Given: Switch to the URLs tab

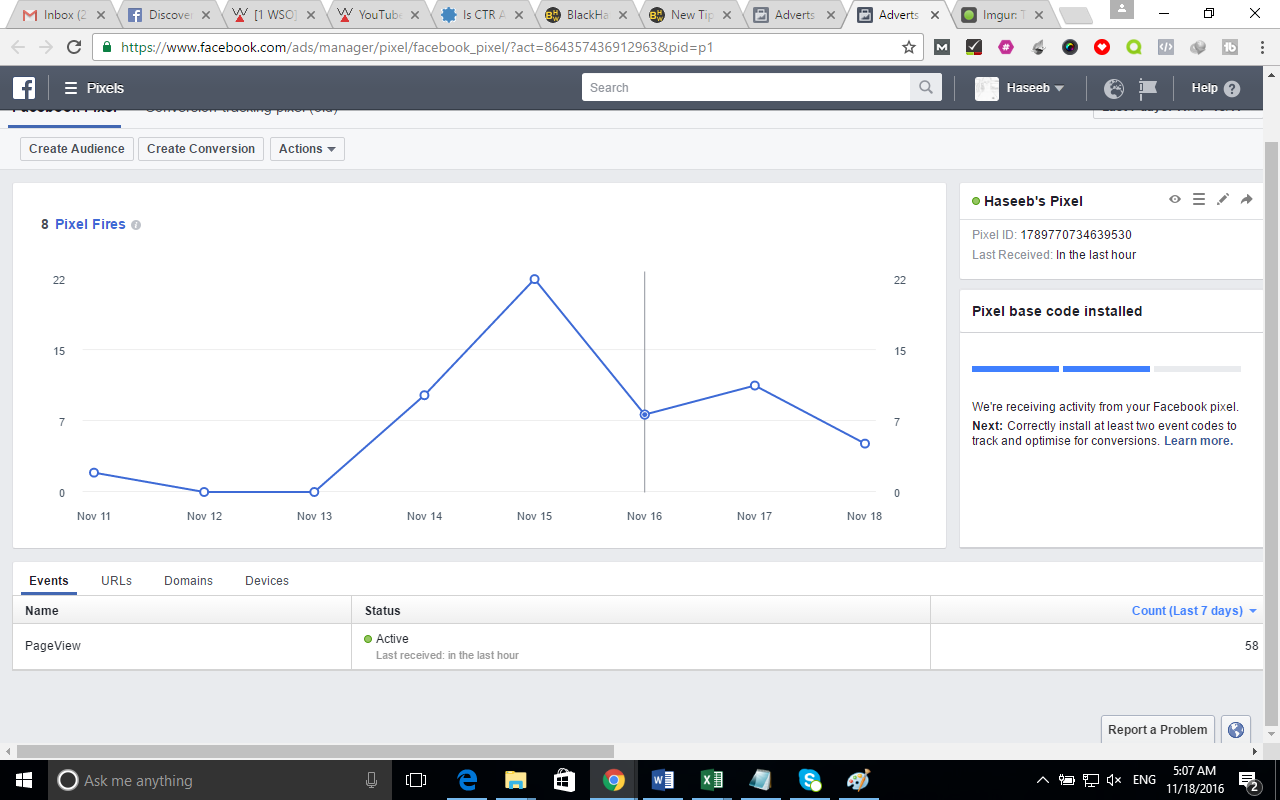Looking at the screenshot, I should 116,581.
